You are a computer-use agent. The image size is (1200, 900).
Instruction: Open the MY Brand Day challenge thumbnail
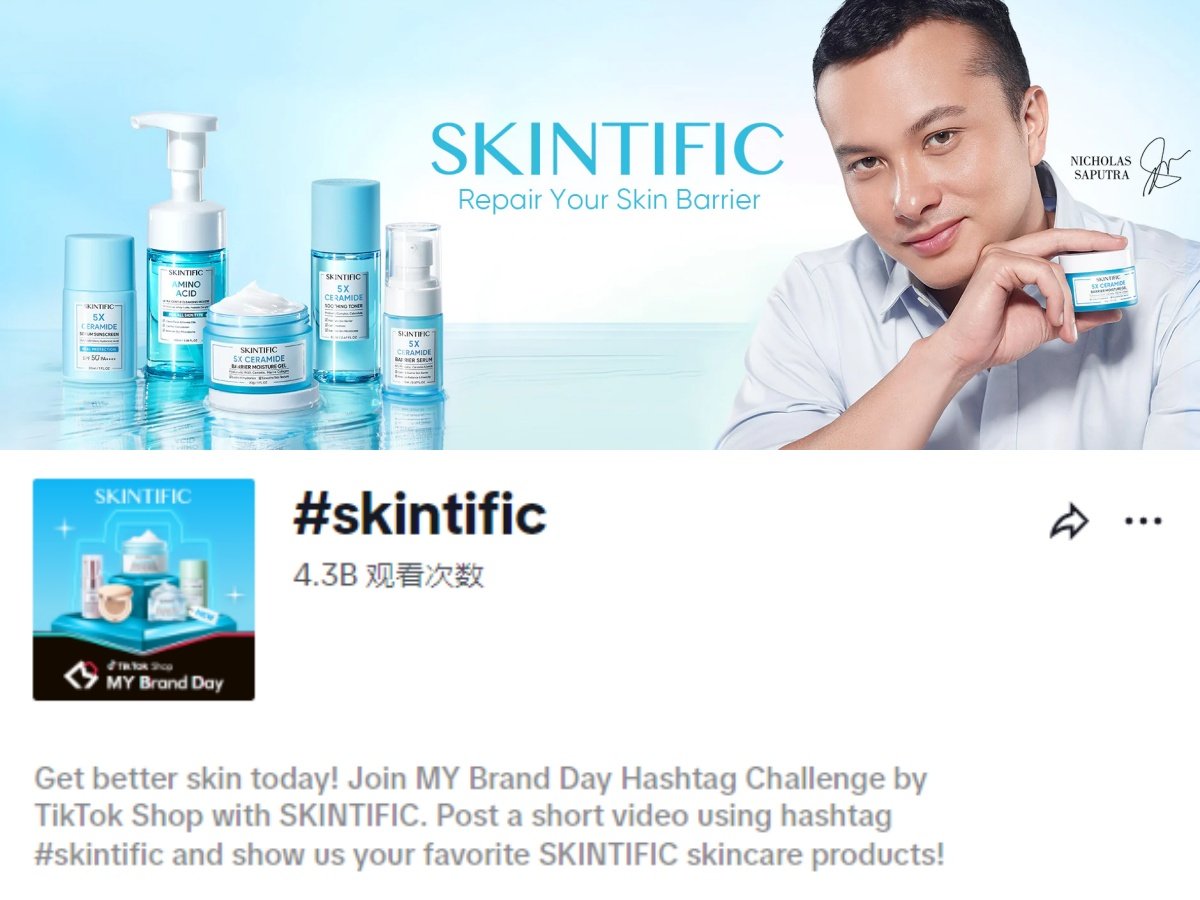coord(144,589)
